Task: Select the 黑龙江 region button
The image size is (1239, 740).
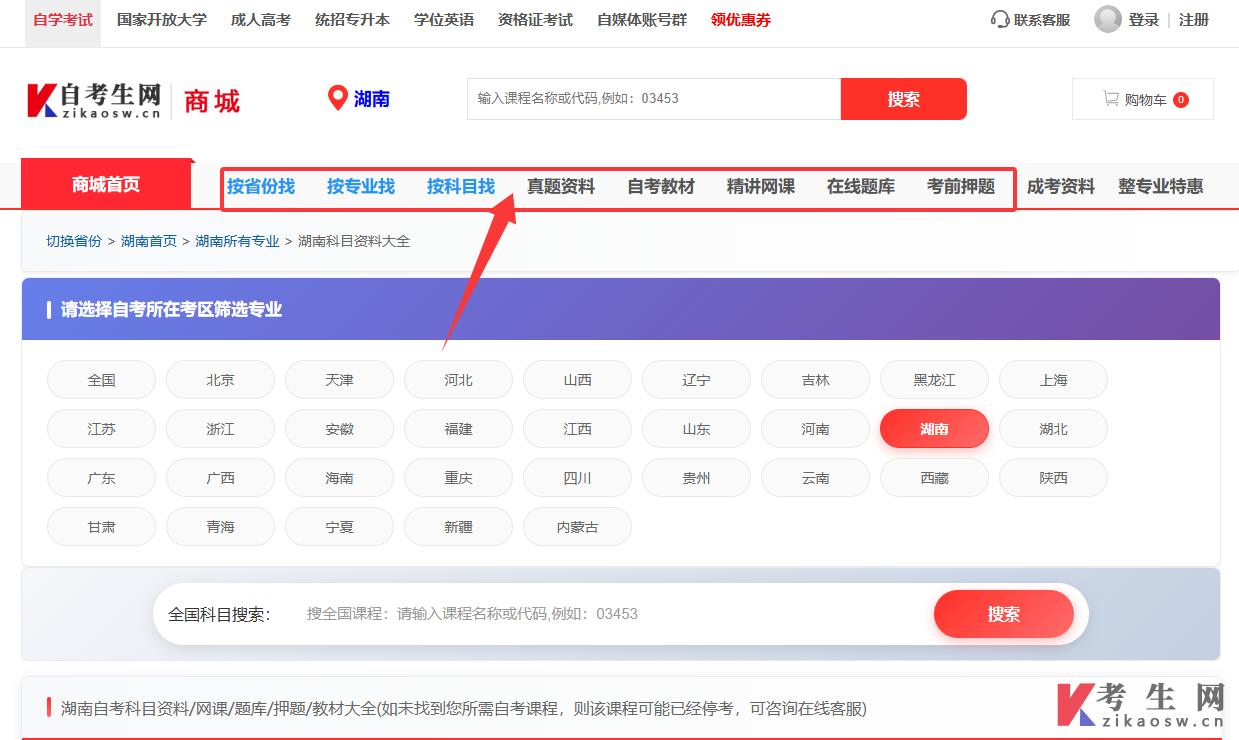Action: click(x=934, y=380)
